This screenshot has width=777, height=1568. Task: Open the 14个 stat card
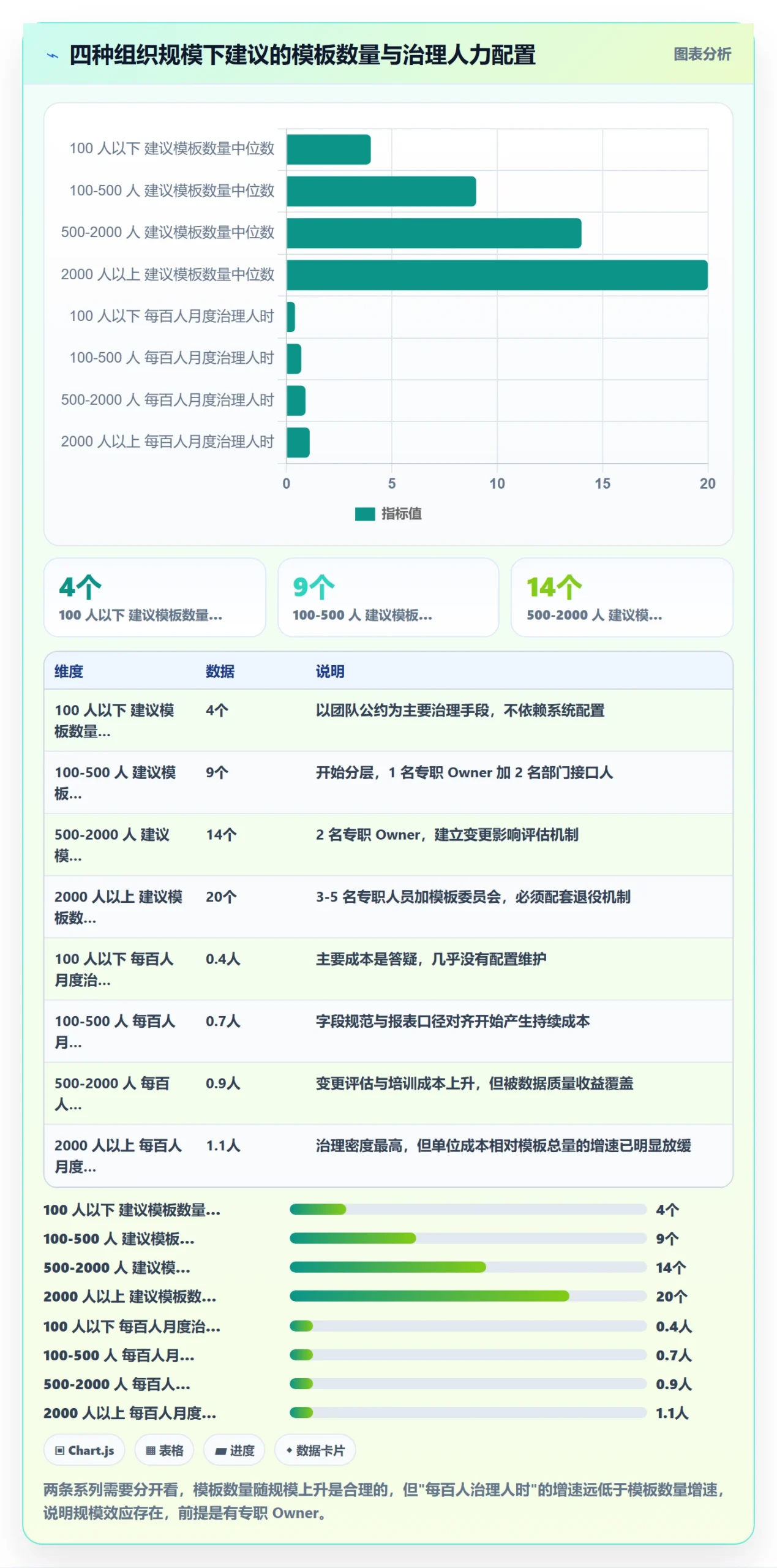tap(621, 597)
